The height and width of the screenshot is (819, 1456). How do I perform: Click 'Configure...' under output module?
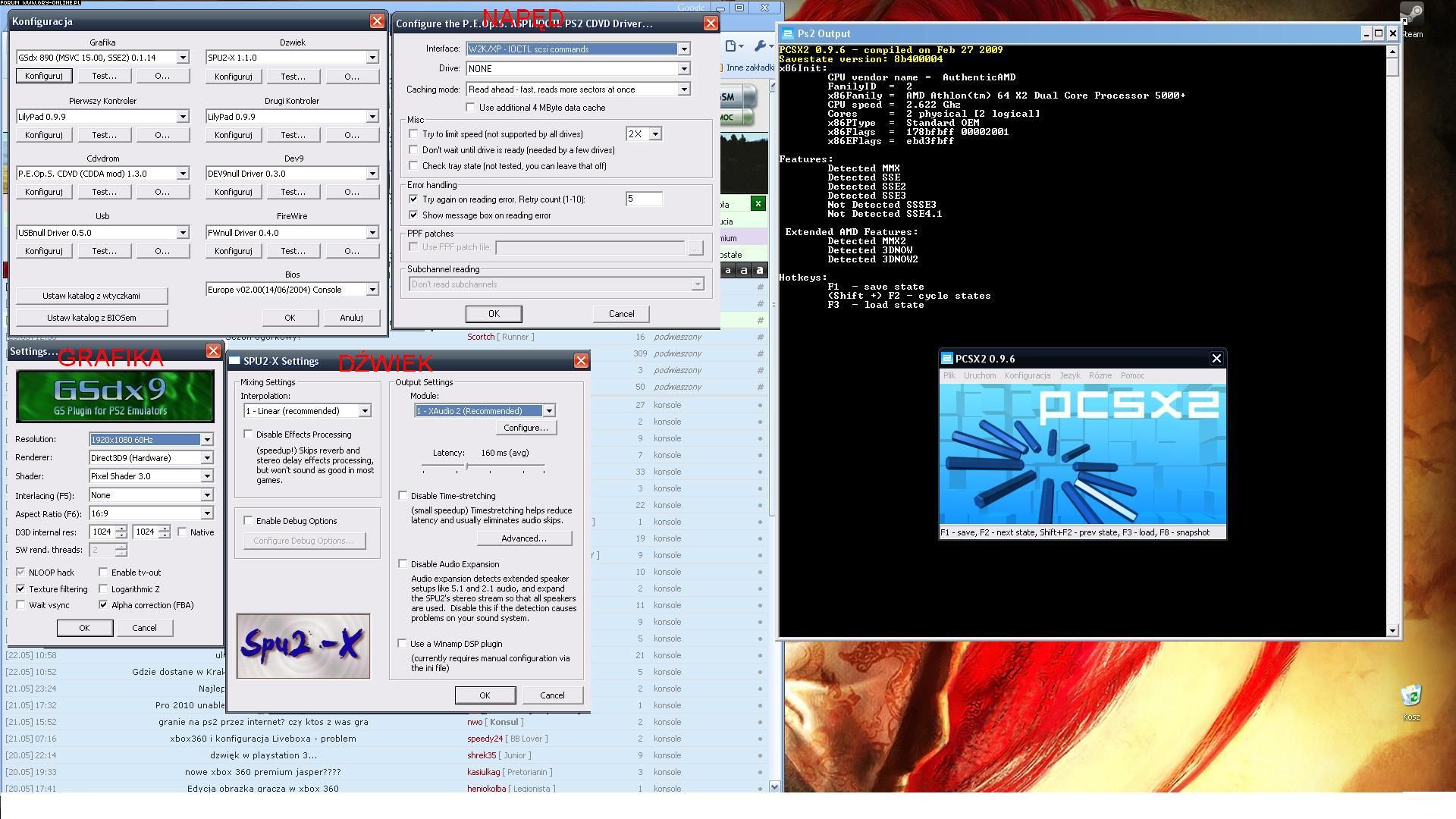point(526,428)
